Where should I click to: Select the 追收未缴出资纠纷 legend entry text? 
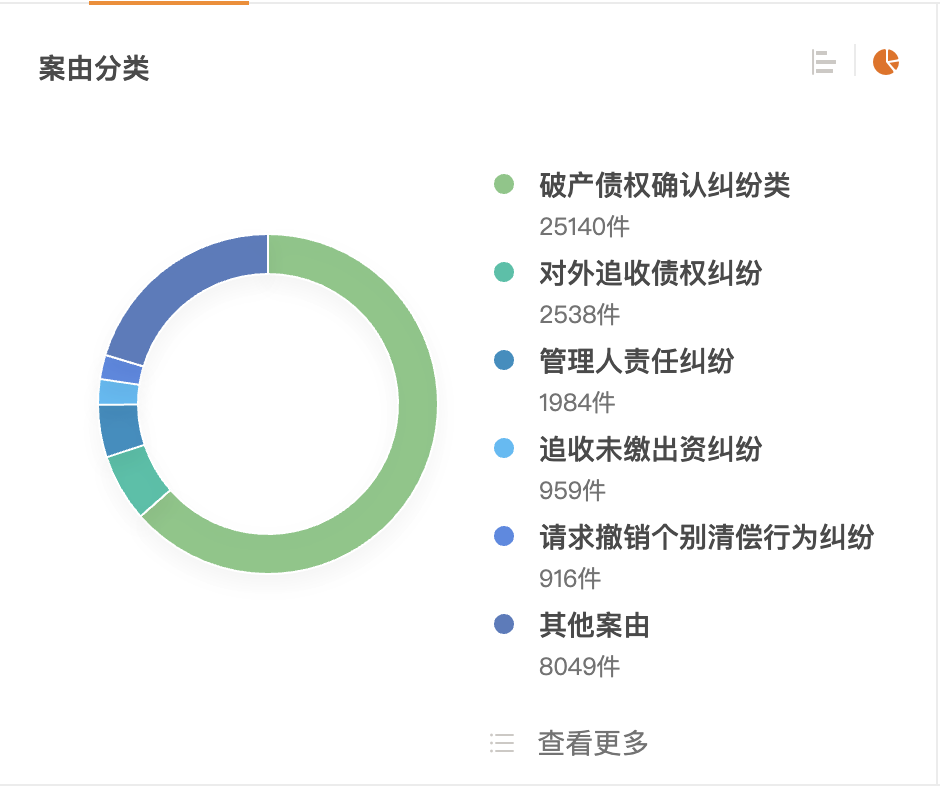tap(650, 449)
